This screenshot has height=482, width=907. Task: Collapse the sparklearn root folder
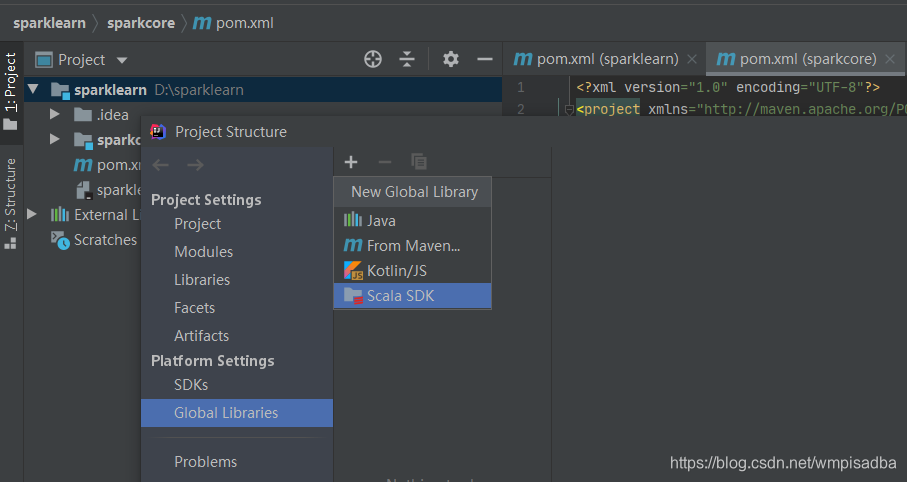coord(33,89)
